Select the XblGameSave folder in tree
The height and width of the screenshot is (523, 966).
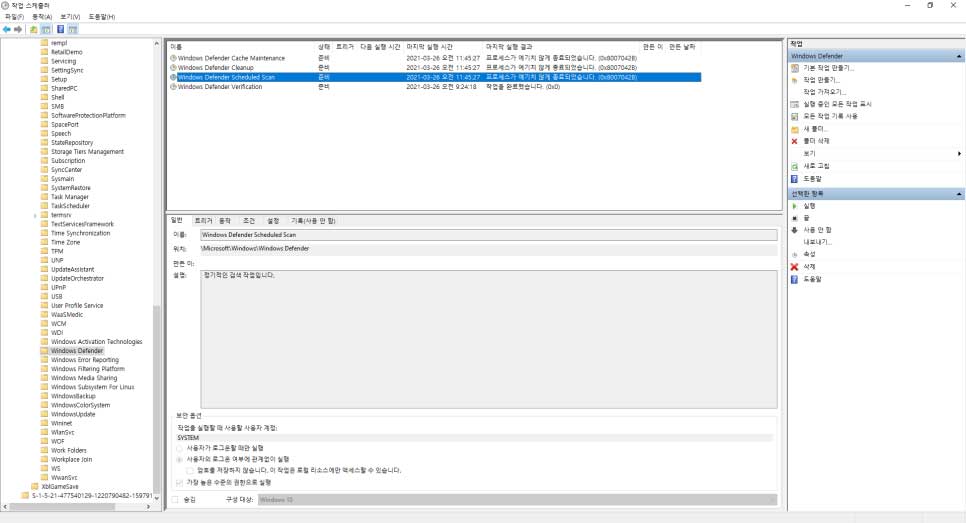(x=60, y=486)
